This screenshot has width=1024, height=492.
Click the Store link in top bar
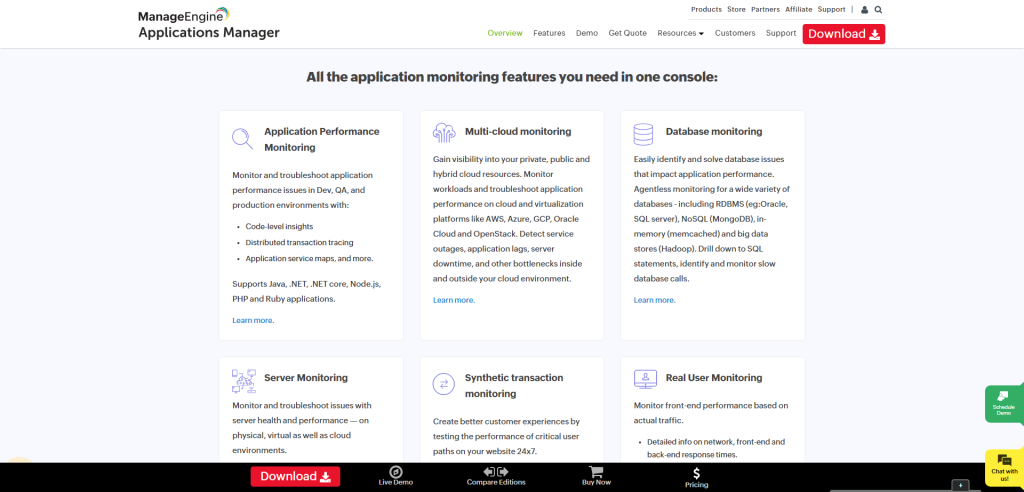tap(736, 10)
